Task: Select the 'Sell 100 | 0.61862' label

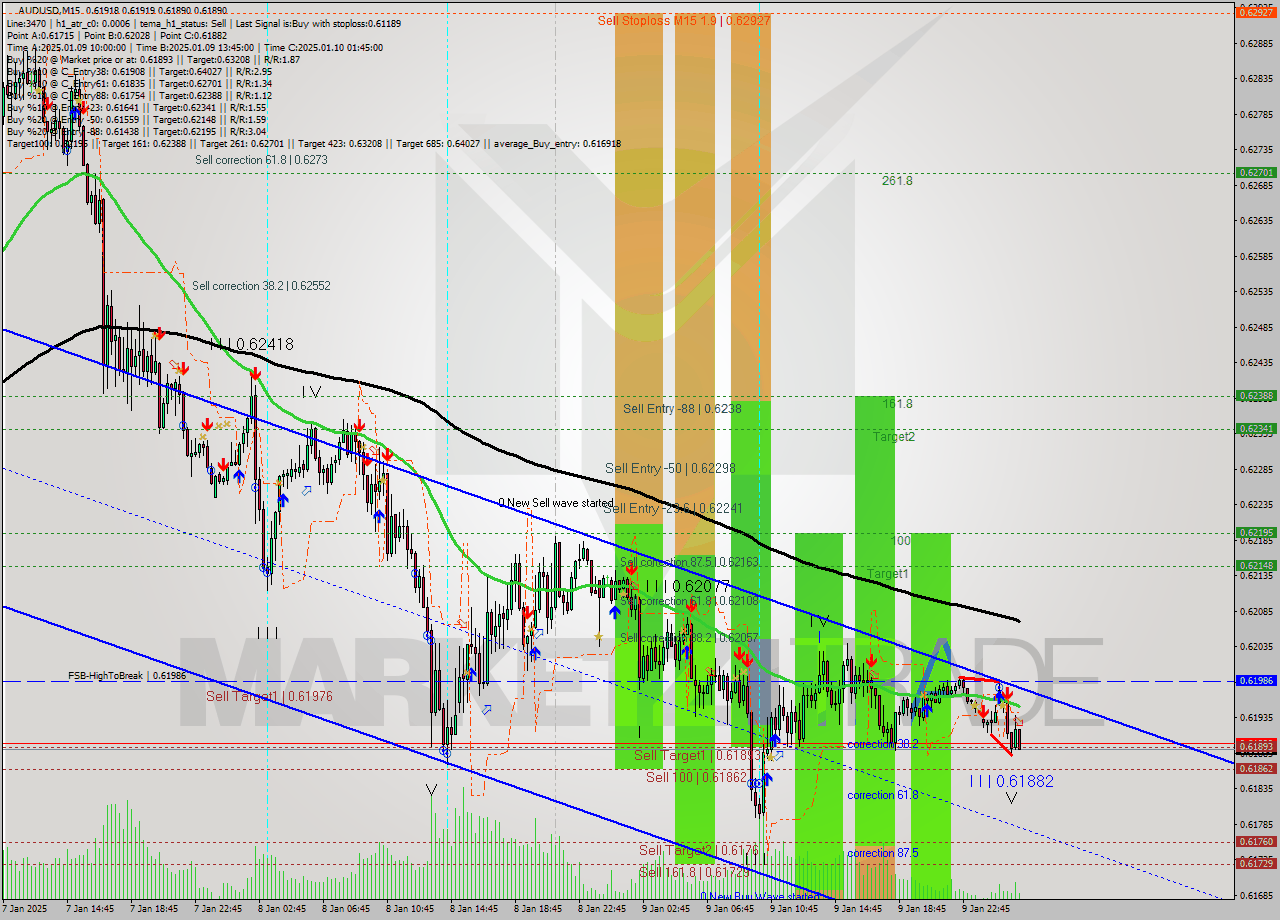Action: click(x=696, y=777)
